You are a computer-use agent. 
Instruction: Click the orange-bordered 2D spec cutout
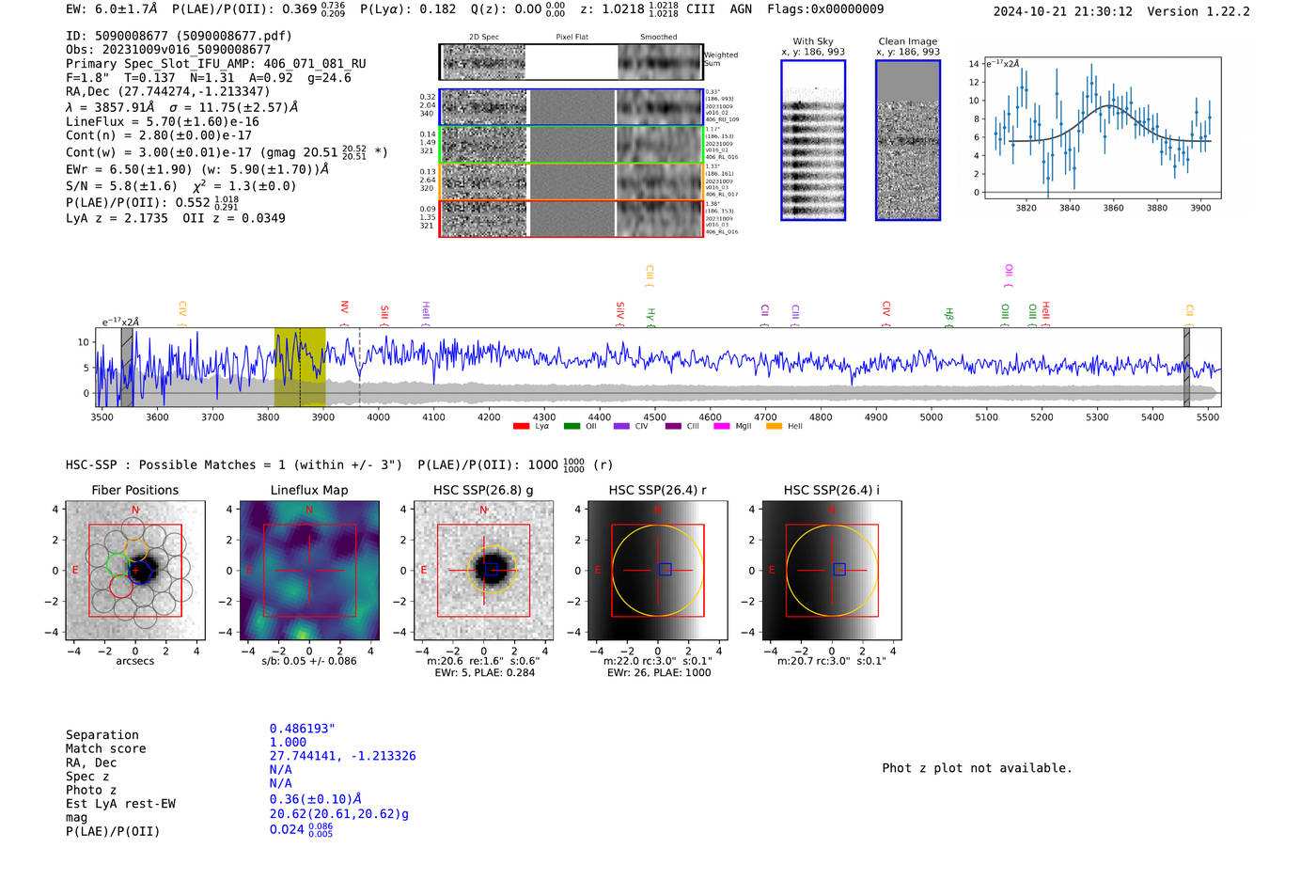[x=571, y=181]
